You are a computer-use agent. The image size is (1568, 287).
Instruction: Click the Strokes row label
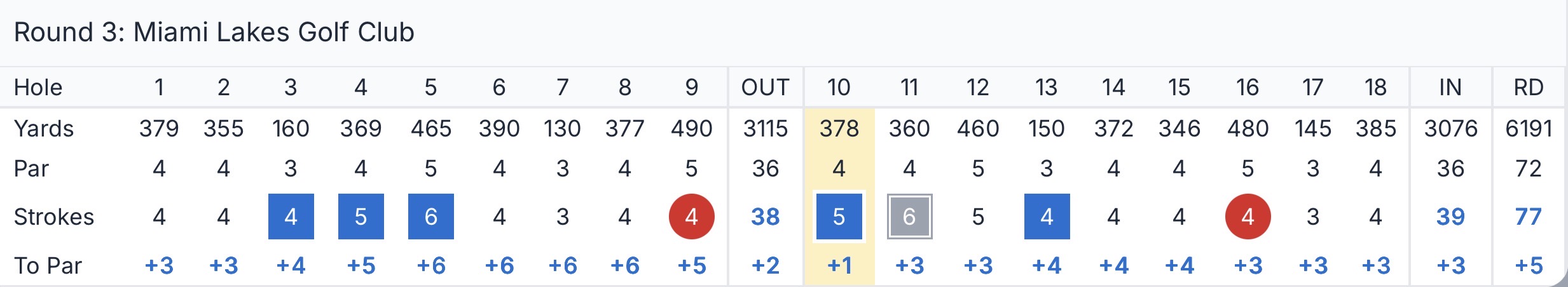click(x=54, y=217)
